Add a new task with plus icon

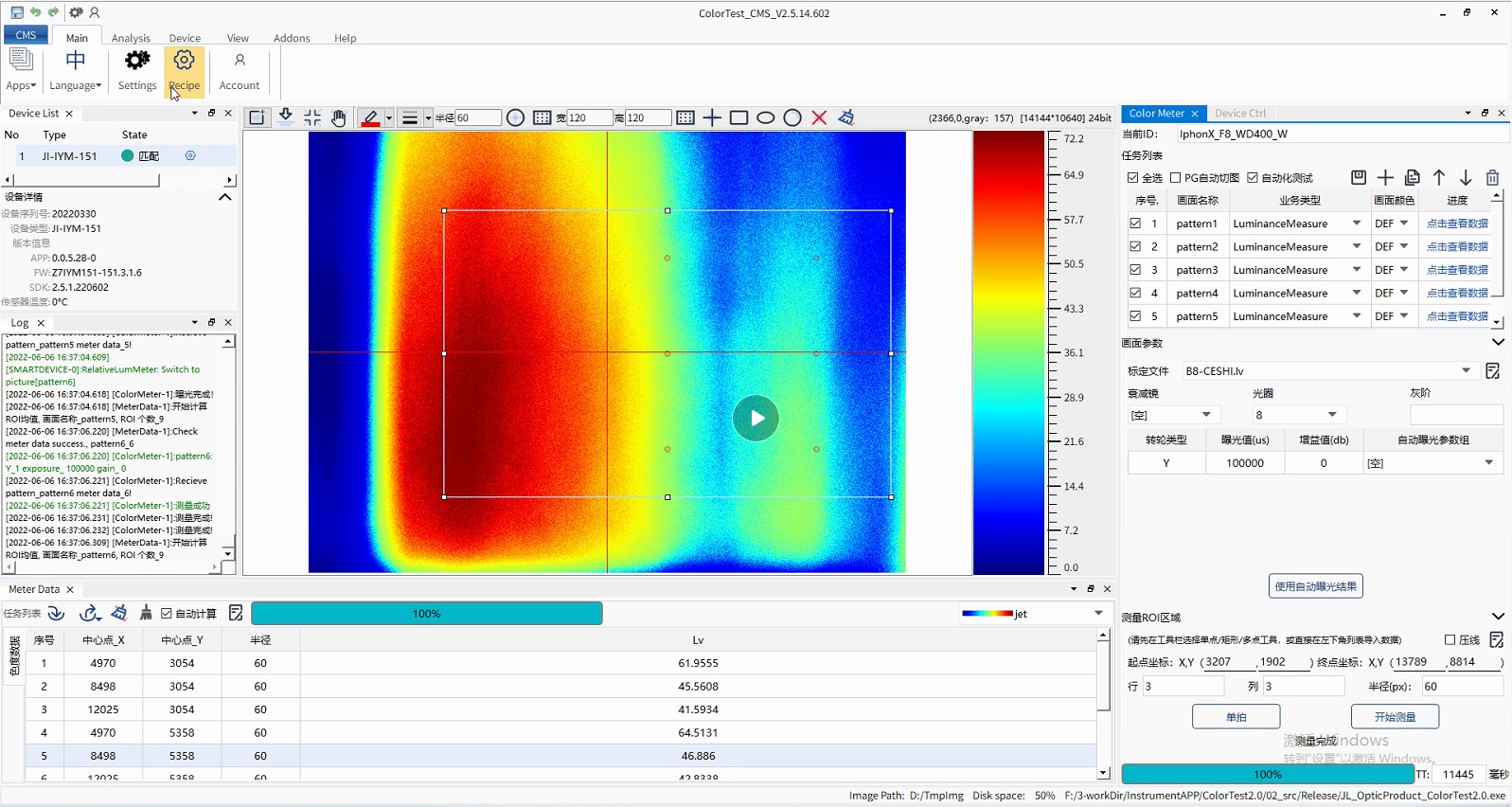[x=1385, y=177]
